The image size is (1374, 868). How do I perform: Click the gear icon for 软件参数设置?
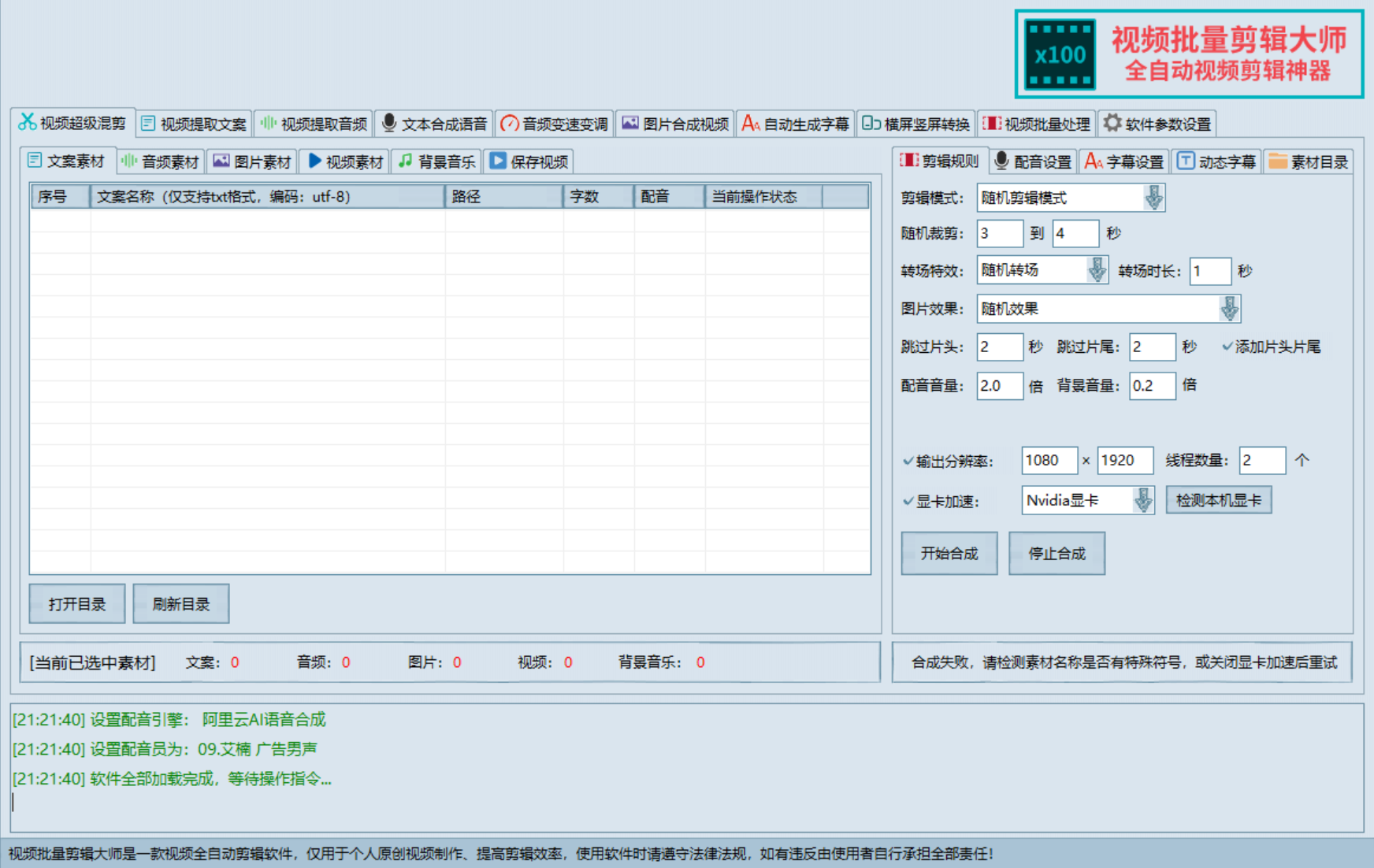point(1112,124)
